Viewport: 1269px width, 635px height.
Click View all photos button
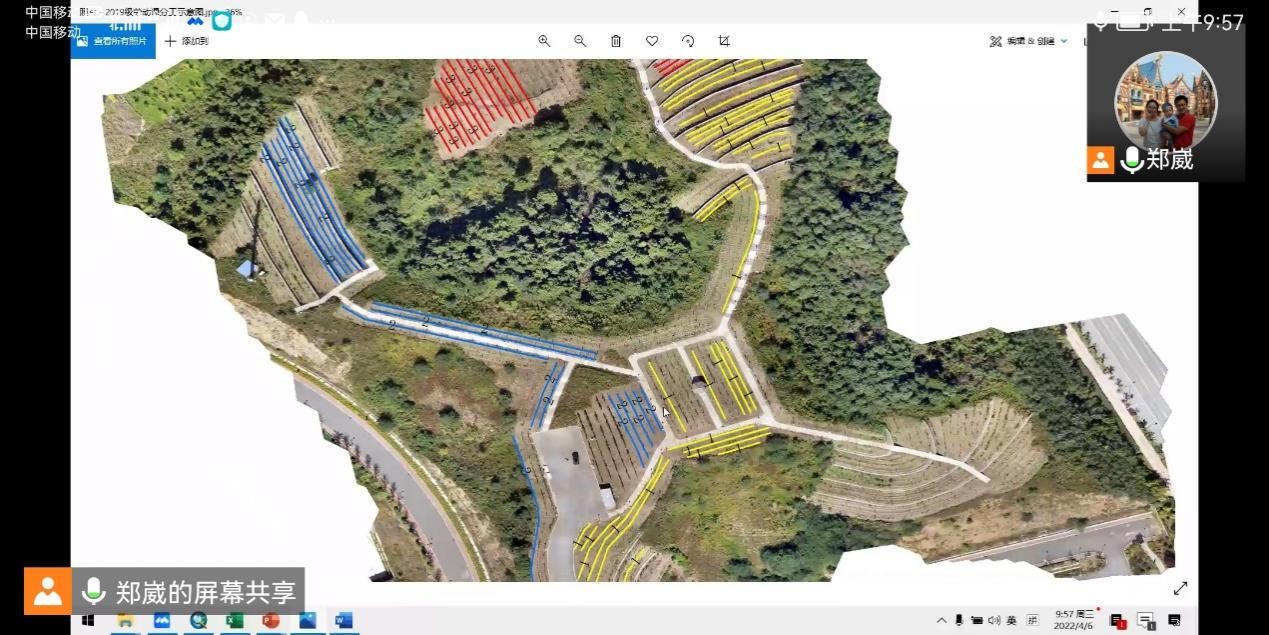113,41
